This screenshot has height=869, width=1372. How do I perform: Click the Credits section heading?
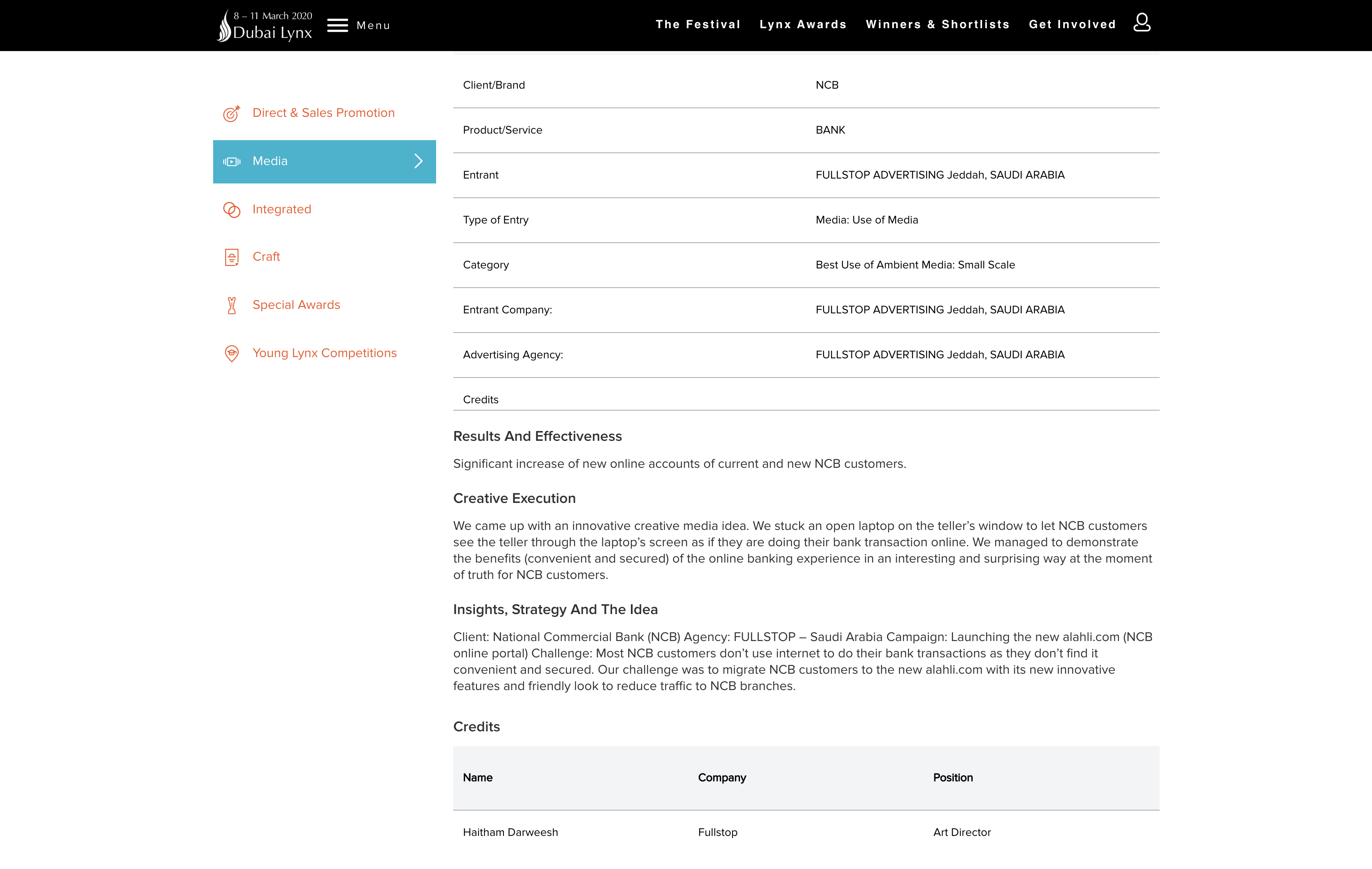477,727
